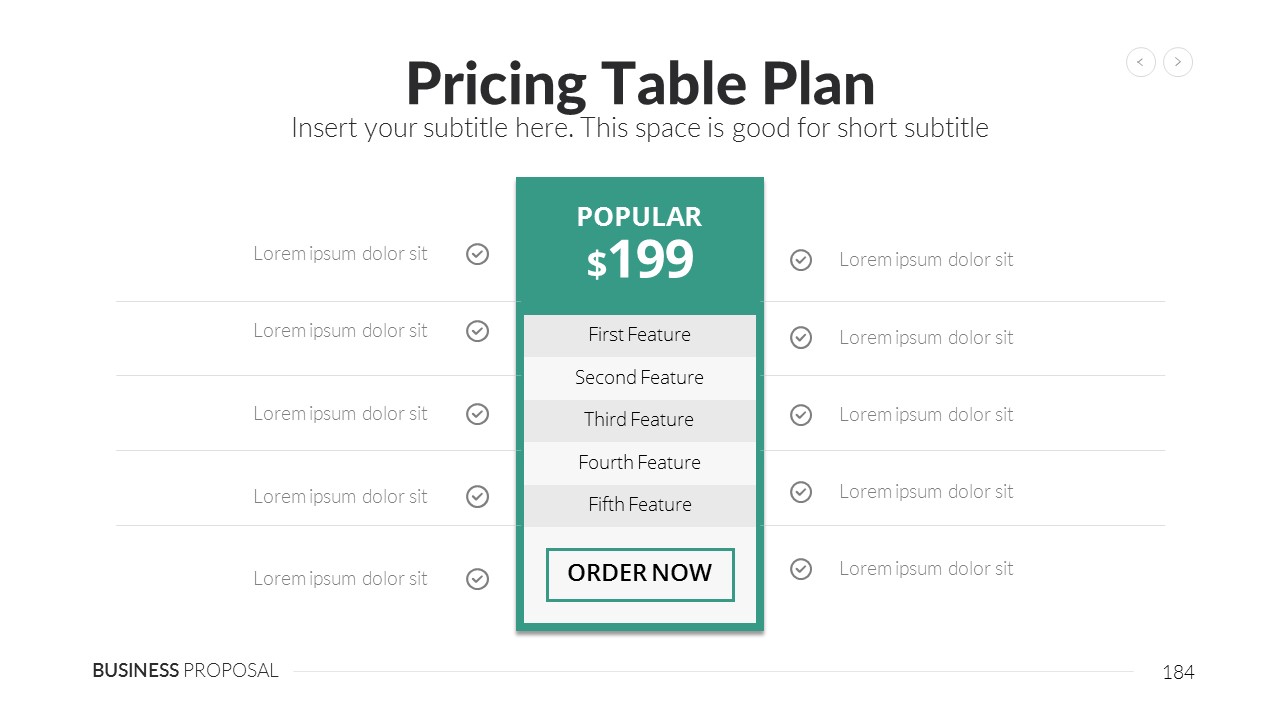Select the Fifth Feature row
The height and width of the screenshot is (720, 1280).
[x=640, y=505]
